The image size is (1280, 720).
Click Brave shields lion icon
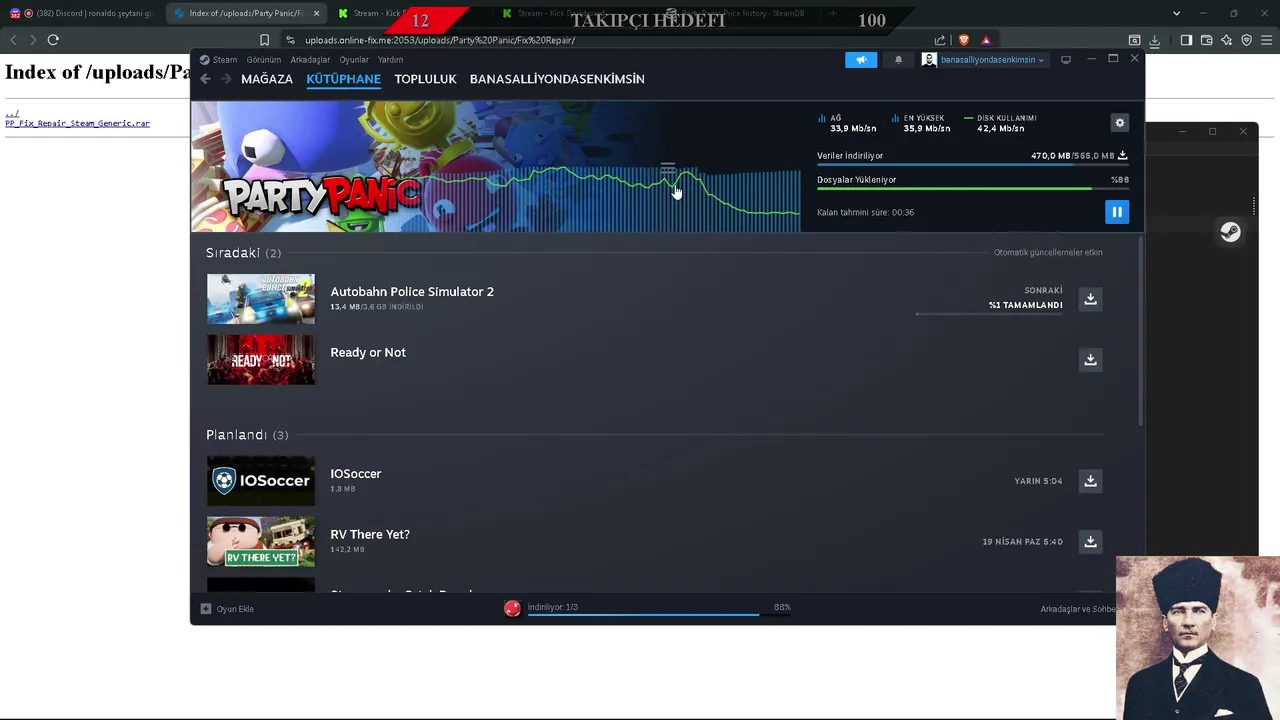(x=963, y=40)
